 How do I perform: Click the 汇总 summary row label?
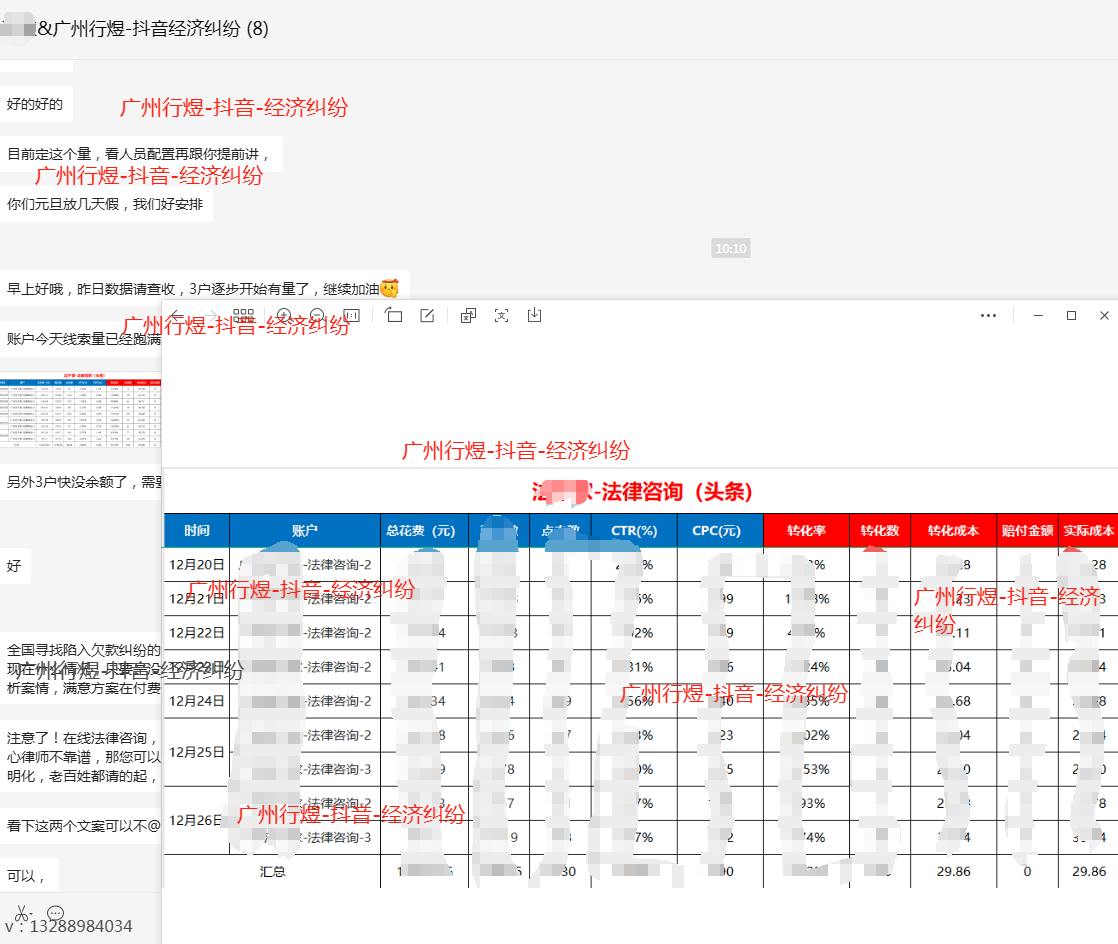click(272, 871)
